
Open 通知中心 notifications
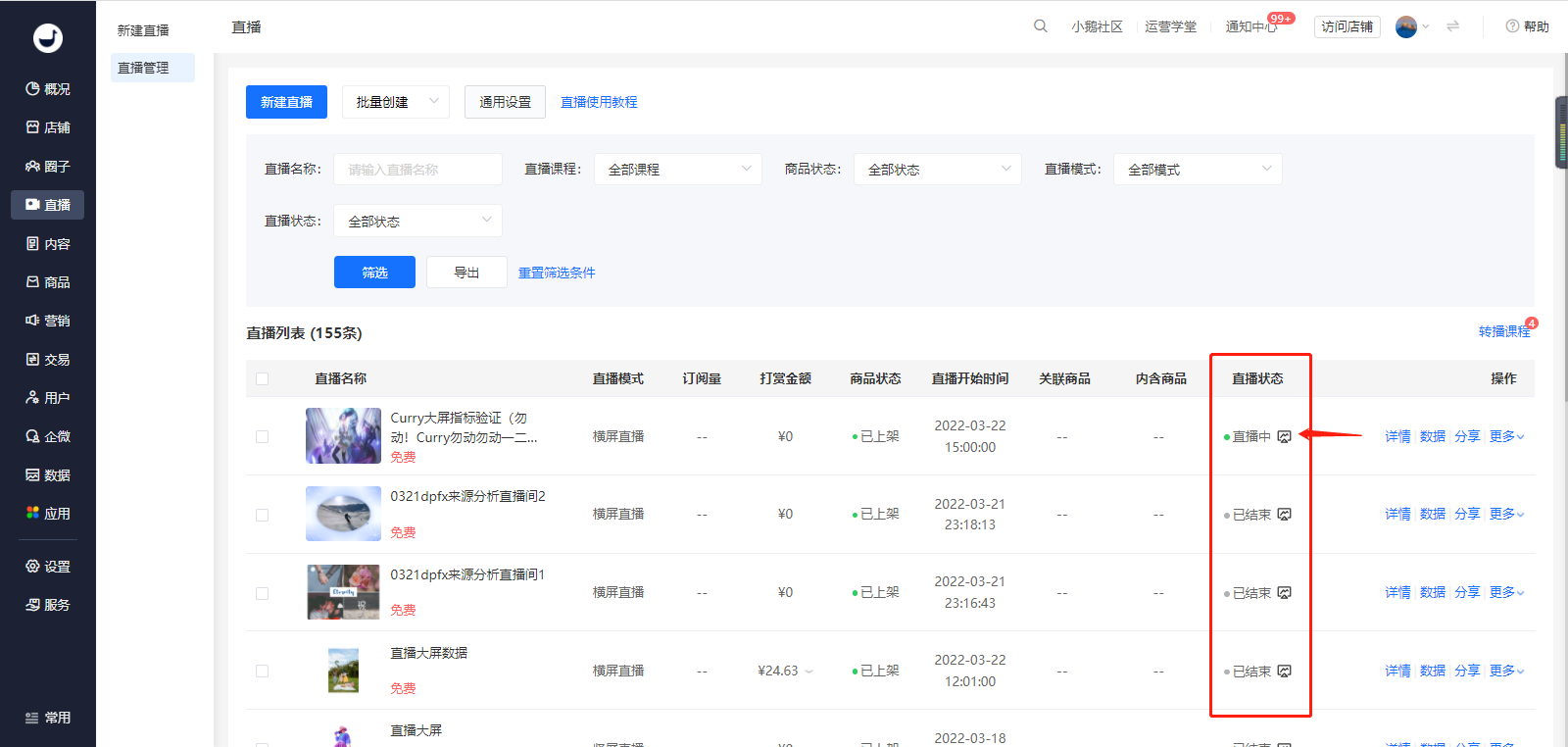pyautogui.click(x=1251, y=26)
